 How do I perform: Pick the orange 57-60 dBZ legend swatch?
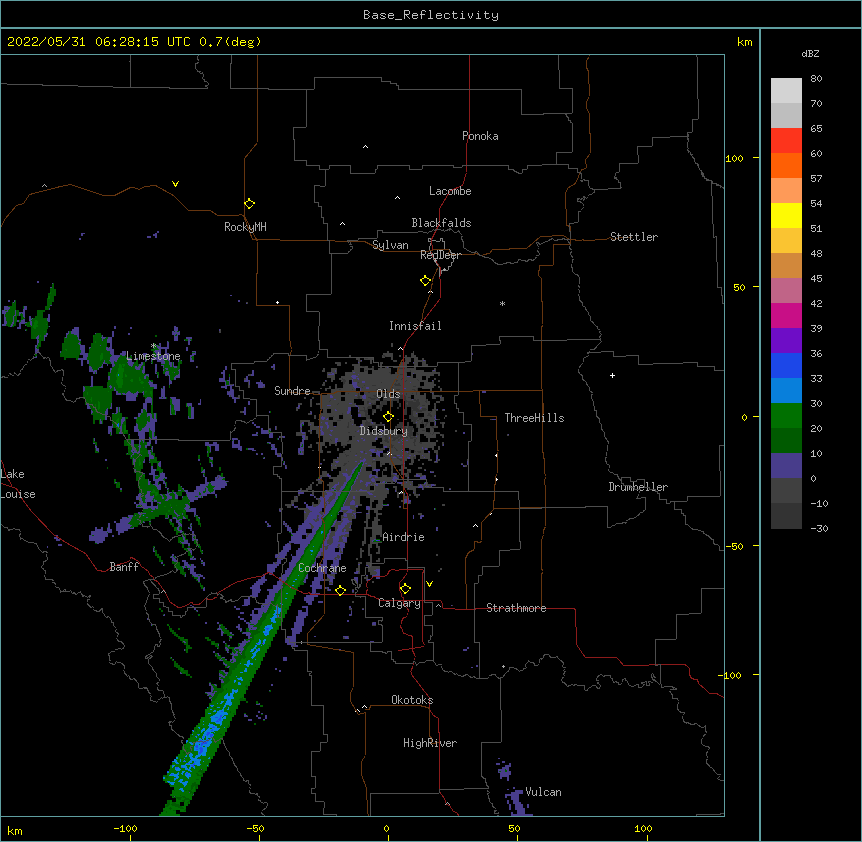(786, 165)
